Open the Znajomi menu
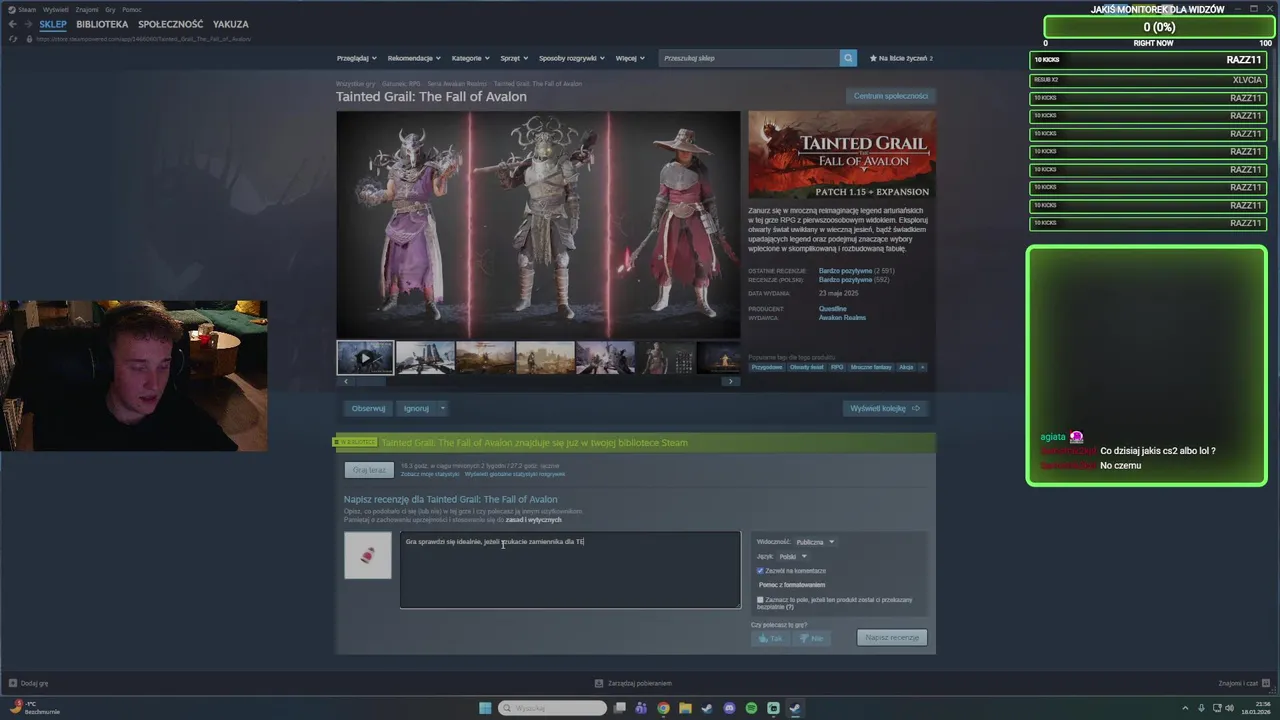The width and height of the screenshot is (1280, 720). [86, 9]
